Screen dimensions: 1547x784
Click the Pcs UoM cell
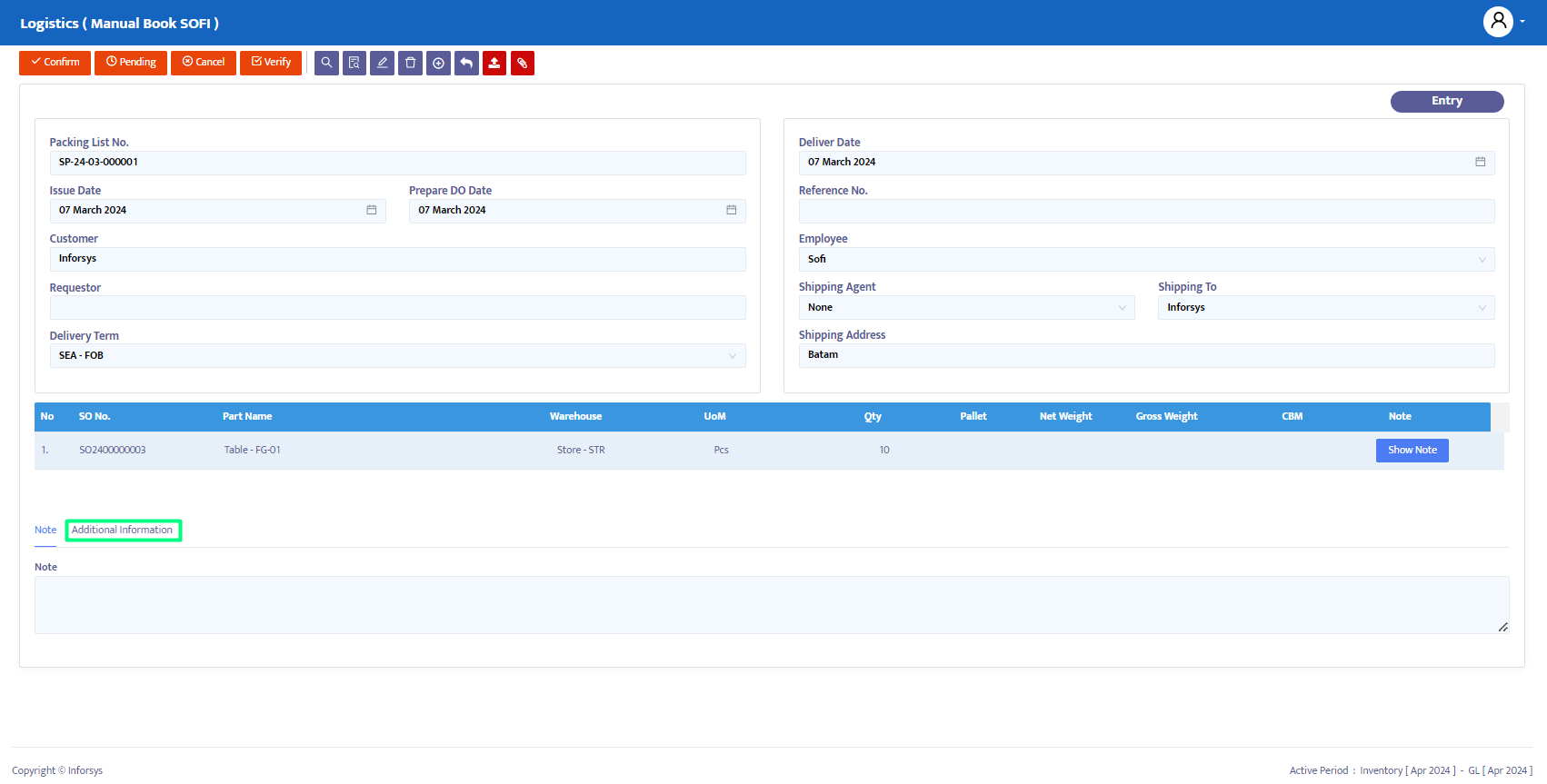point(722,451)
